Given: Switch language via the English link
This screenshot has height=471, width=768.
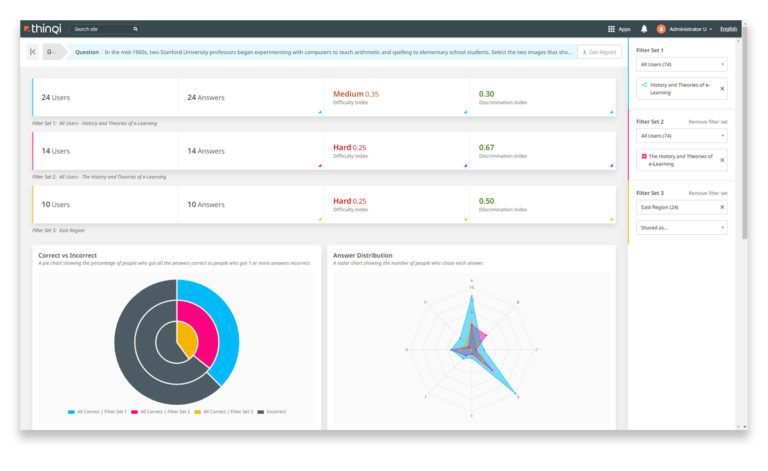Looking at the screenshot, I should point(728,29).
